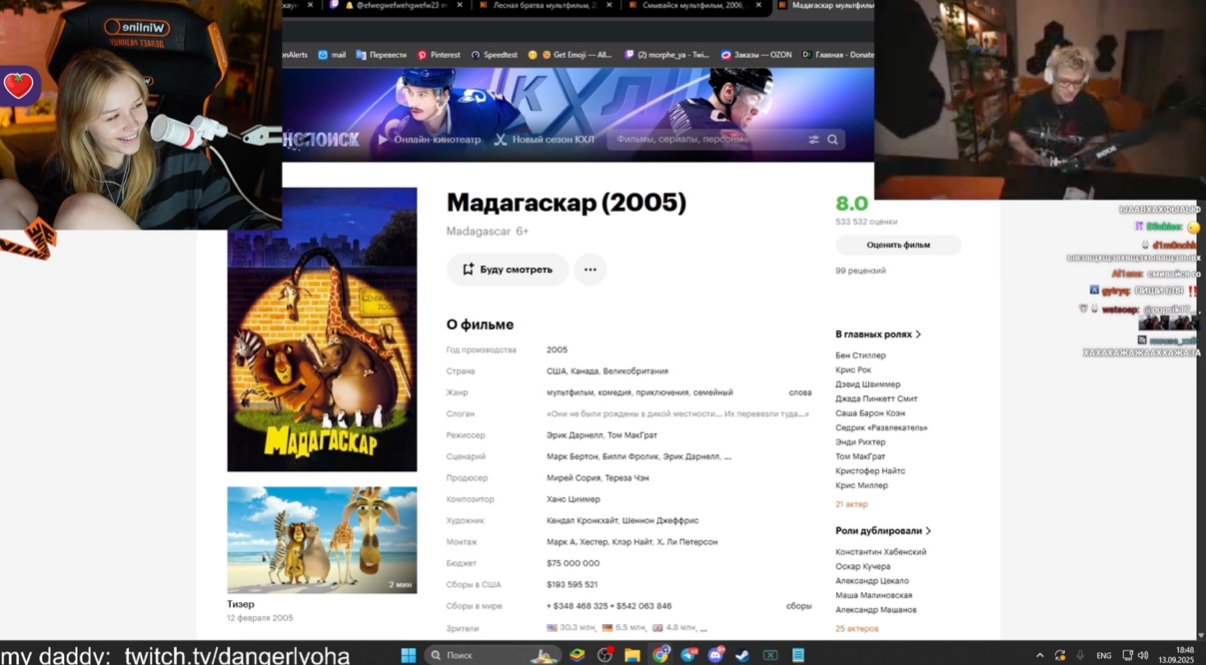
Task: Open the 21 актер link
Action: coord(852,504)
